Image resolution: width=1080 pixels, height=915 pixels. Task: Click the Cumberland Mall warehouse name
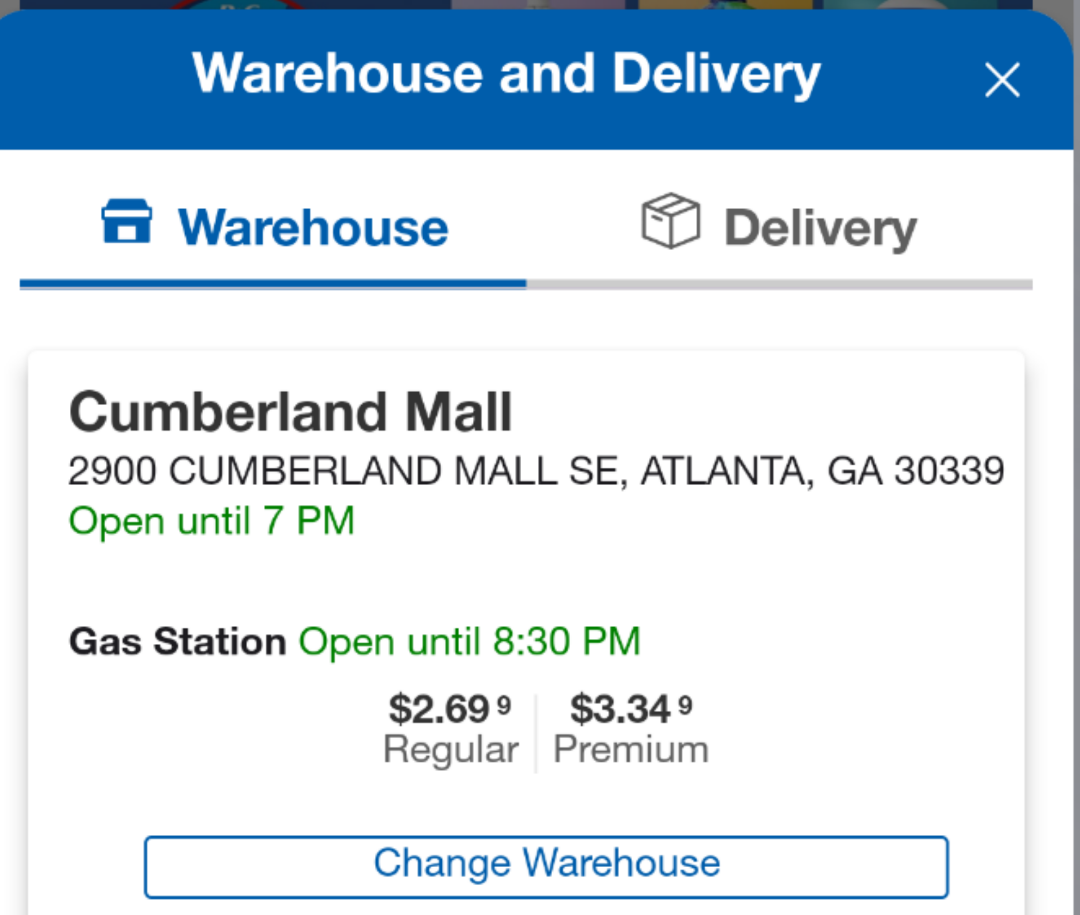[x=290, y=412]
